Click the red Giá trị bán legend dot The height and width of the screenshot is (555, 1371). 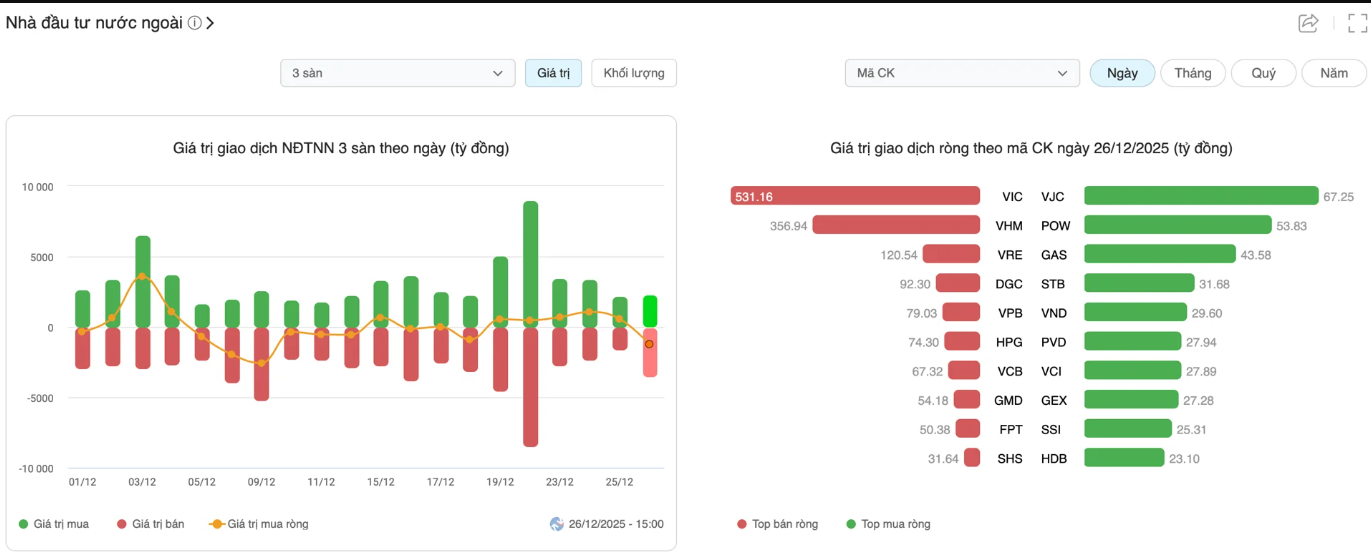(122, 524)
